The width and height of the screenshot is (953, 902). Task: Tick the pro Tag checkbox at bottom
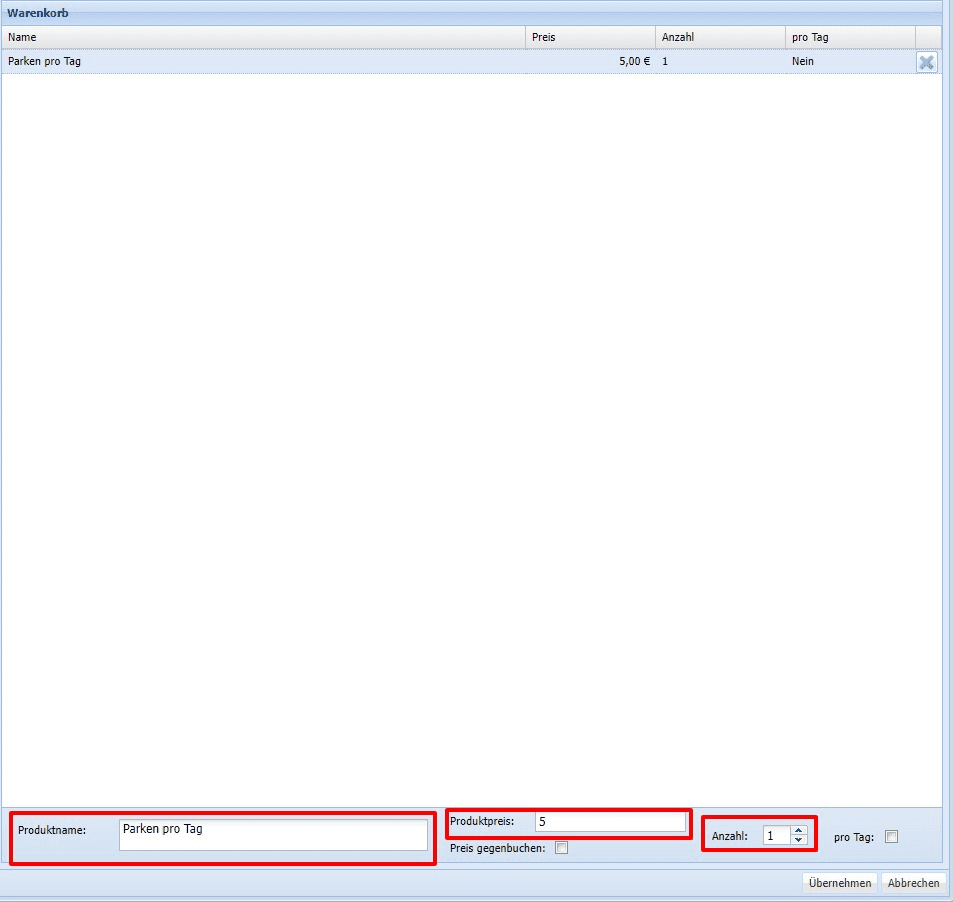pos(891,837)
